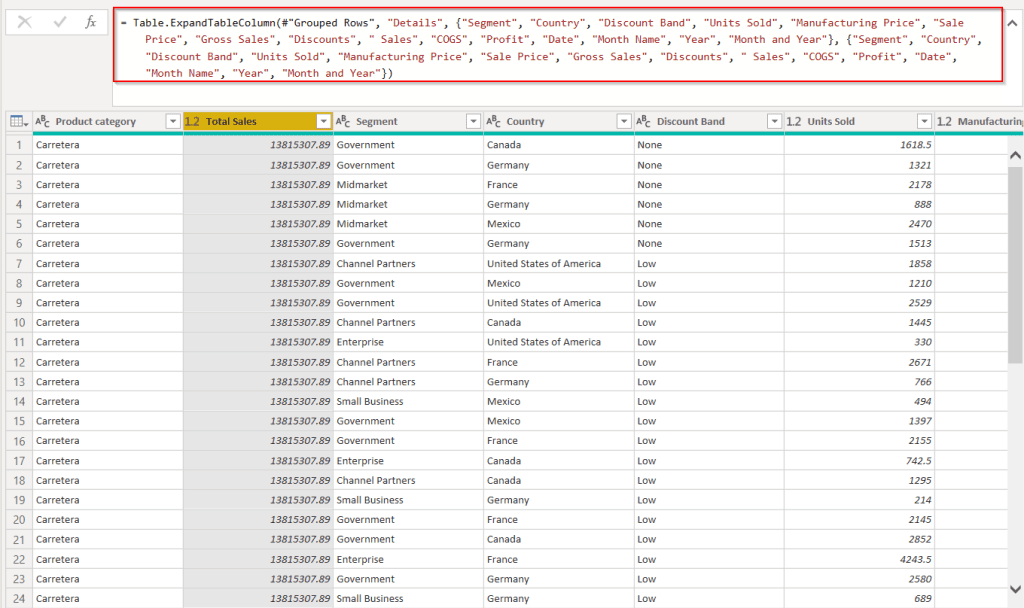Click Country cell in row 3, France
Viewport: 1024px width, 608px height.
coord(558,184)
